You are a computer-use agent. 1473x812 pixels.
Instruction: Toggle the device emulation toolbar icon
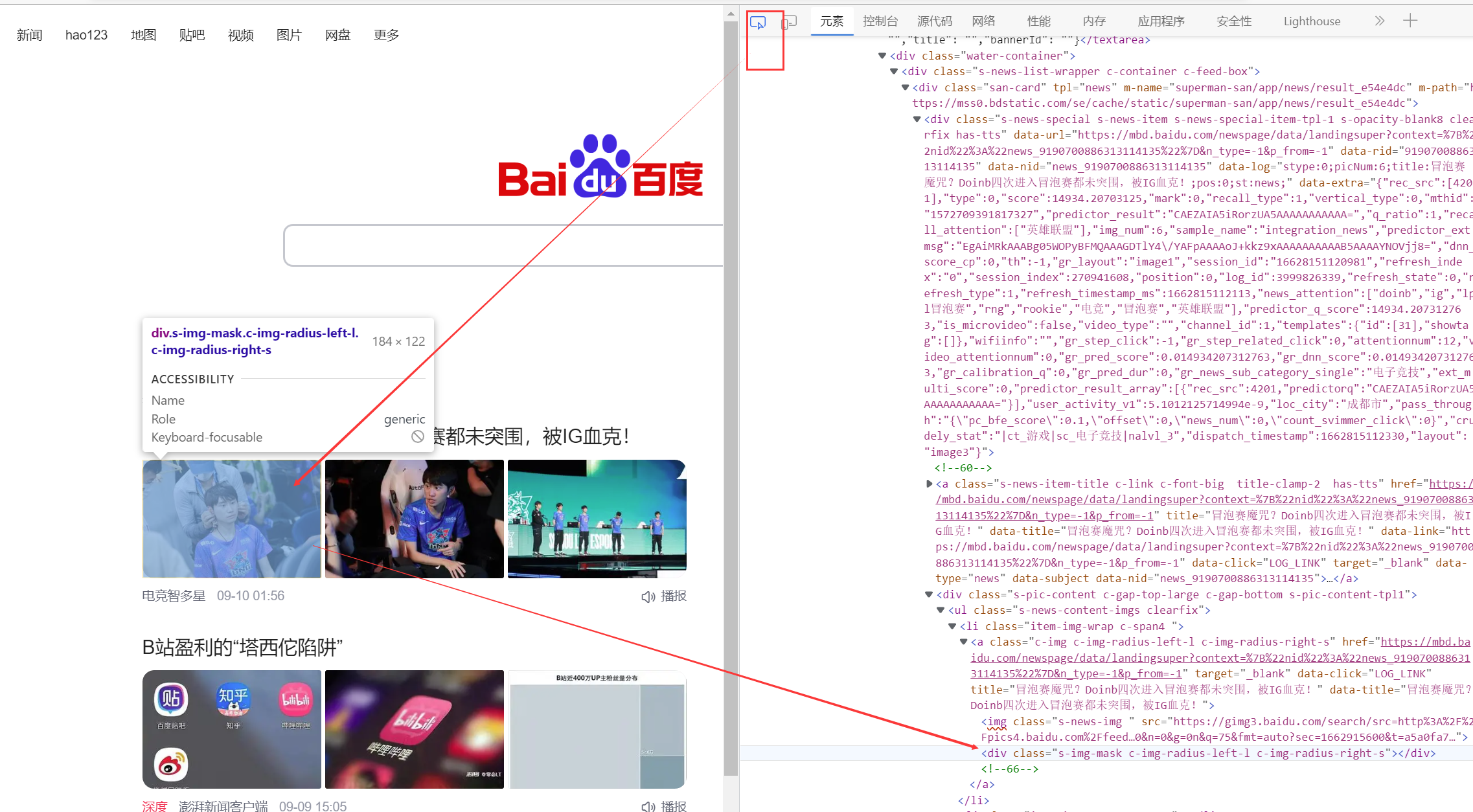[788, 23]
